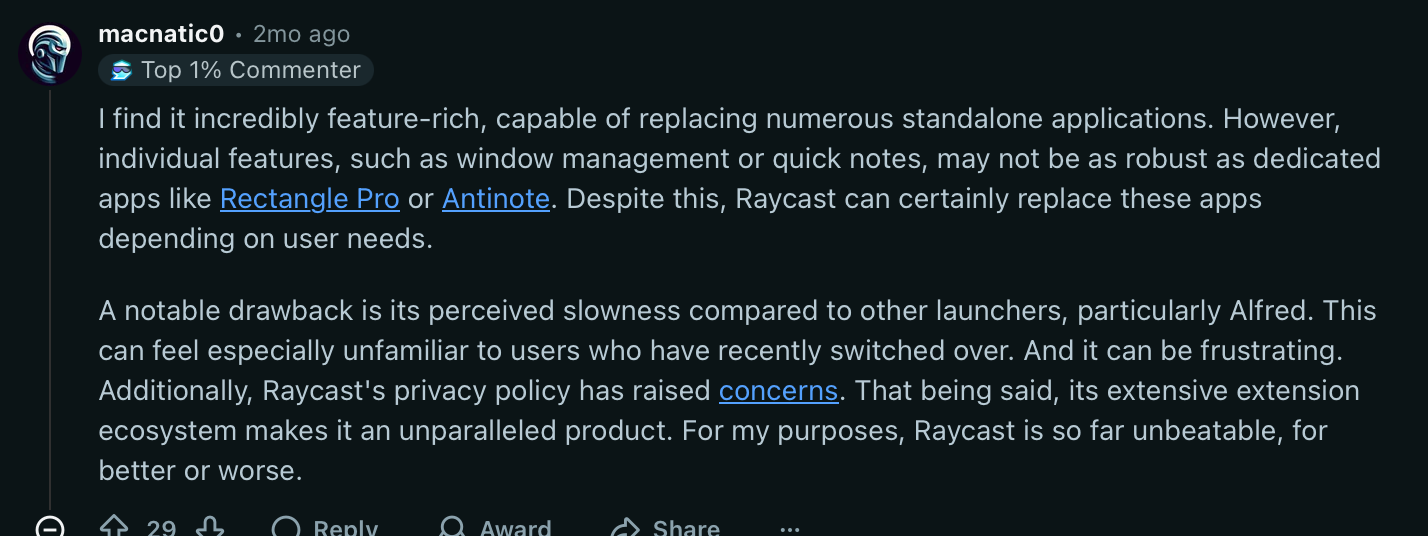Follow the Antinote hyperlink
1428x536 pixels.
coord(496,199)
